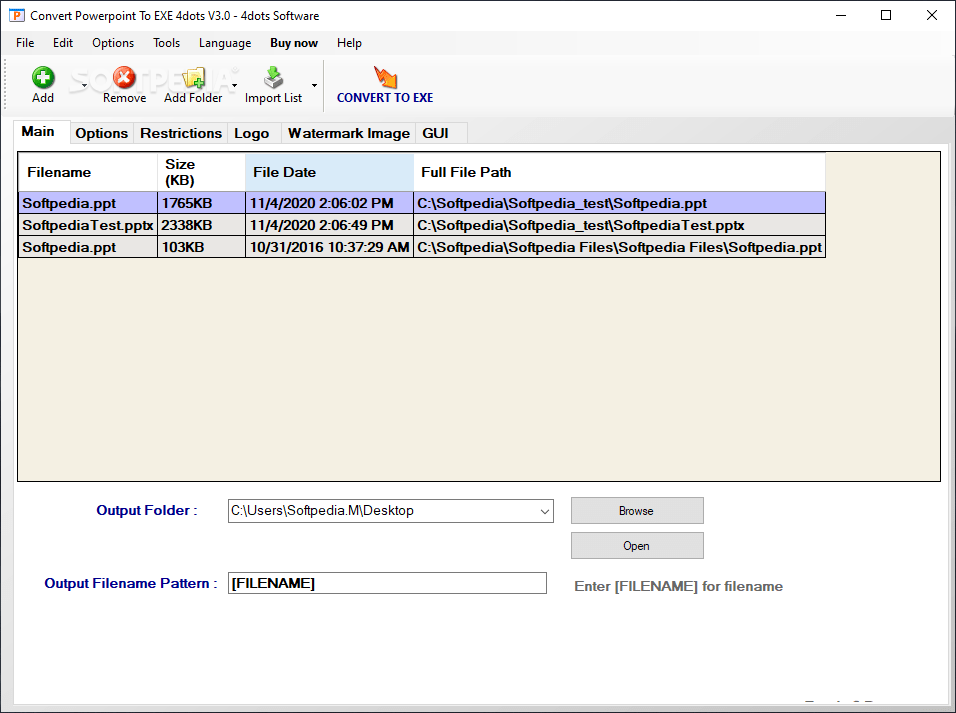Image resolution: width=956 pixels, height=713 pixels.
Task: Click the Output Filename Pattern label
Action: pos(130,584)
